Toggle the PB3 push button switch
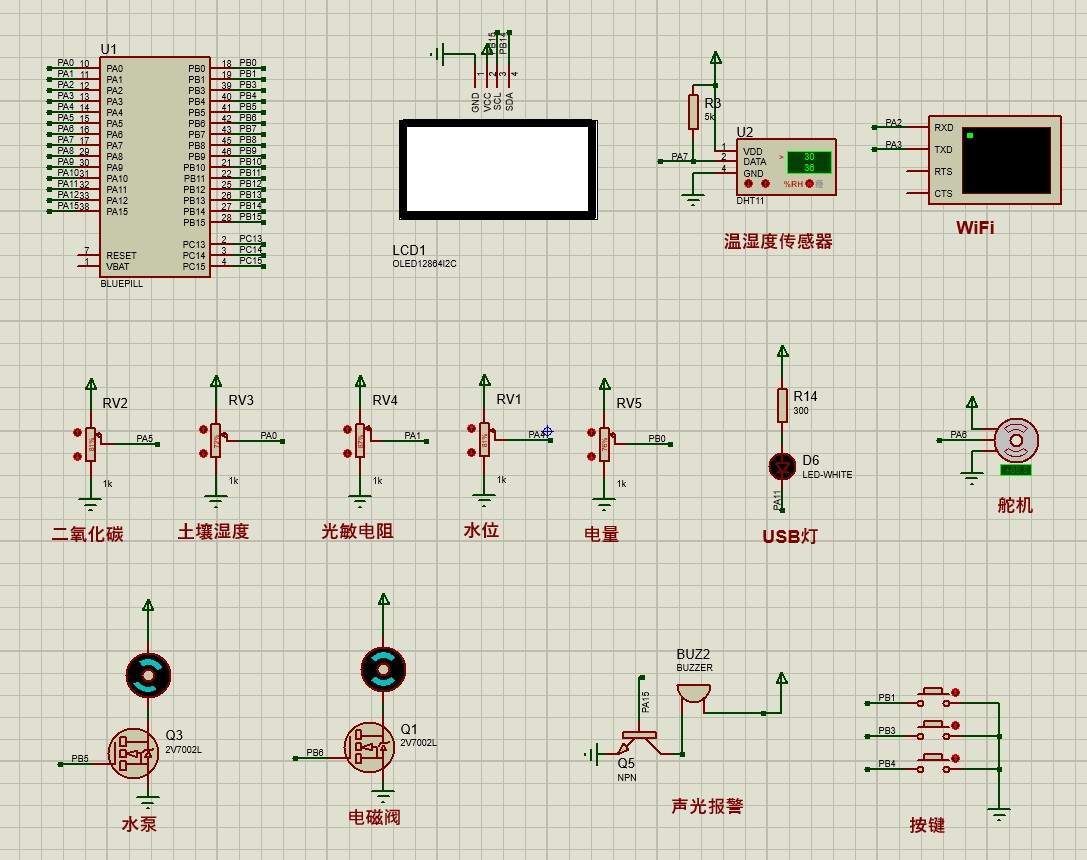 934,730
